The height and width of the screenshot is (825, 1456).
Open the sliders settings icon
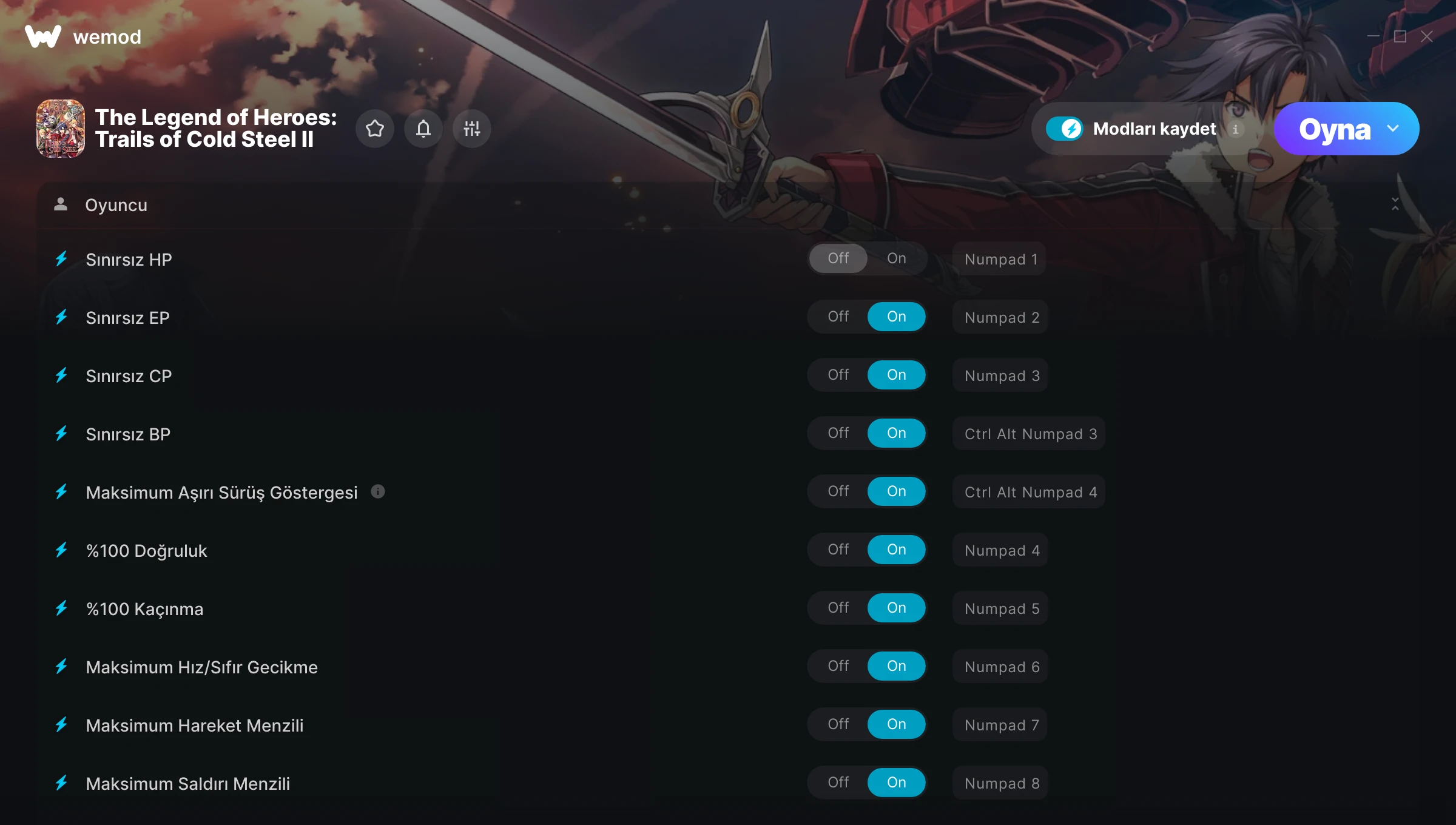[472, 129]
